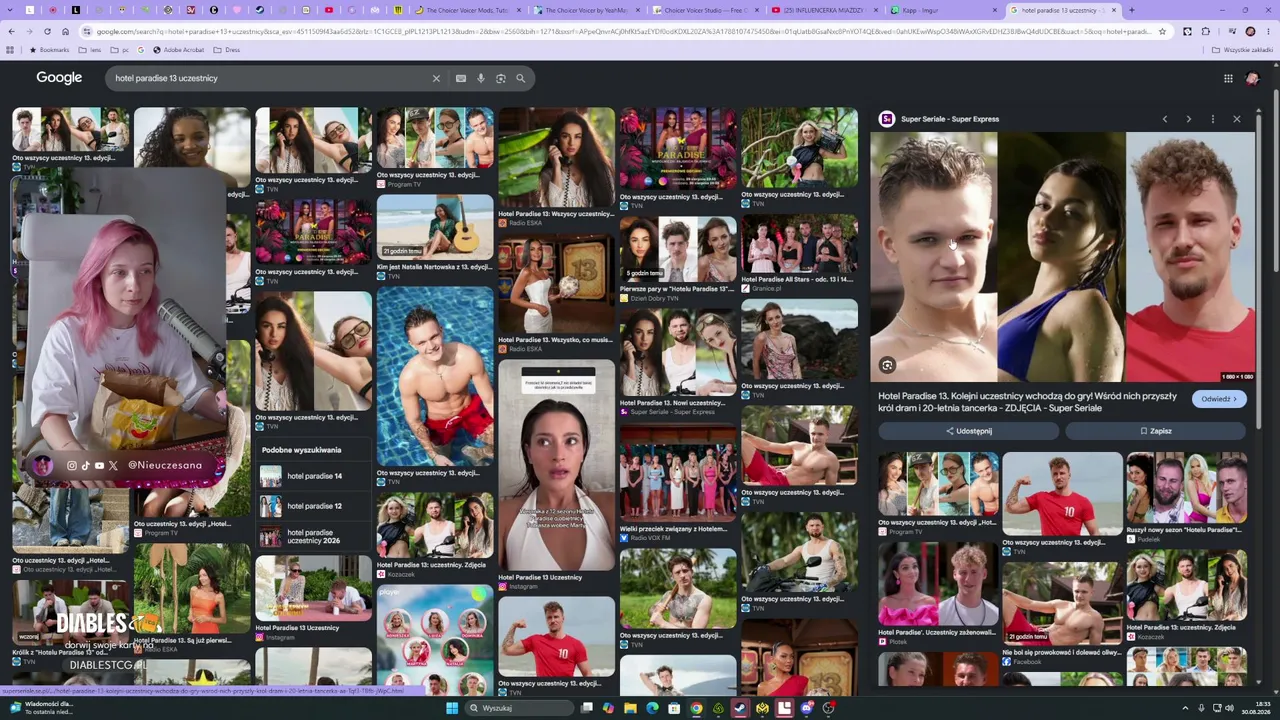Start voice search with the microphone icon
This screenshot has width=1280, height=720.
481,78
